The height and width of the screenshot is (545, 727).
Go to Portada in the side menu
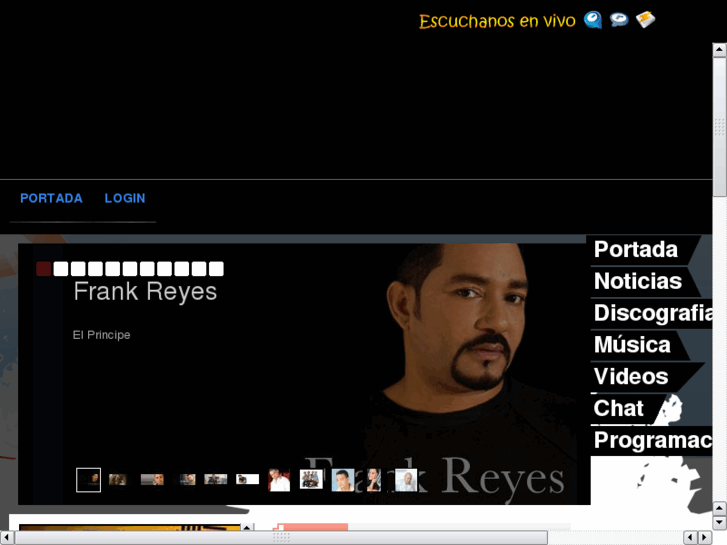(x=636, y=250)
